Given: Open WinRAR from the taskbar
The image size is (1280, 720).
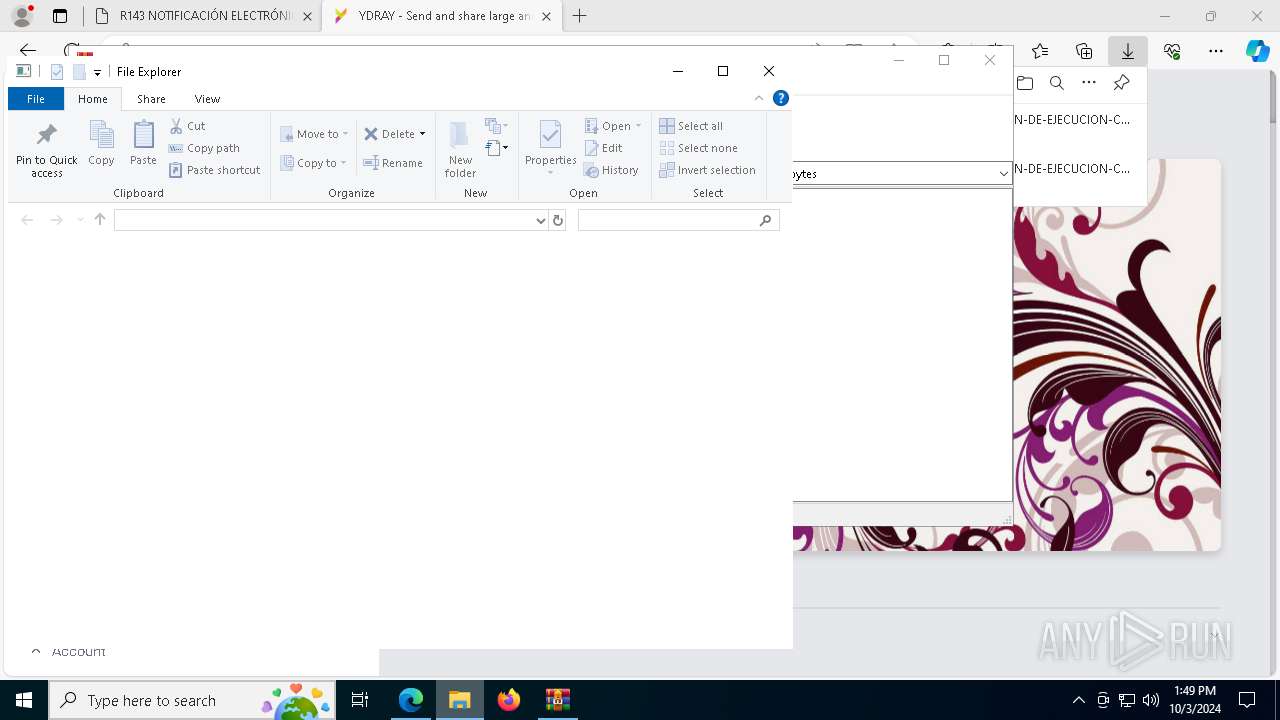Looking at the screenshot, I should coord(558,700).
